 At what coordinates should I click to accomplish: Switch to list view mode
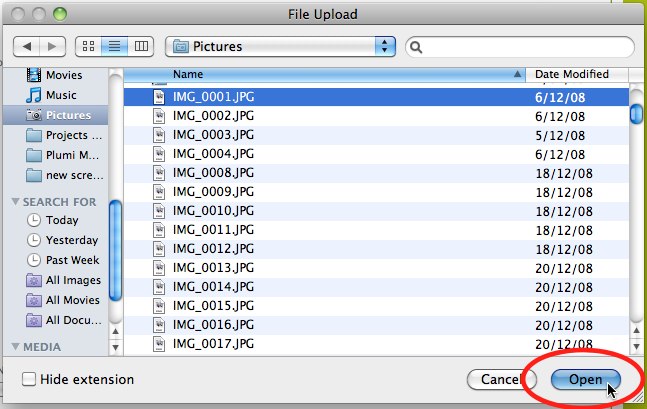(x=115, y=46)
